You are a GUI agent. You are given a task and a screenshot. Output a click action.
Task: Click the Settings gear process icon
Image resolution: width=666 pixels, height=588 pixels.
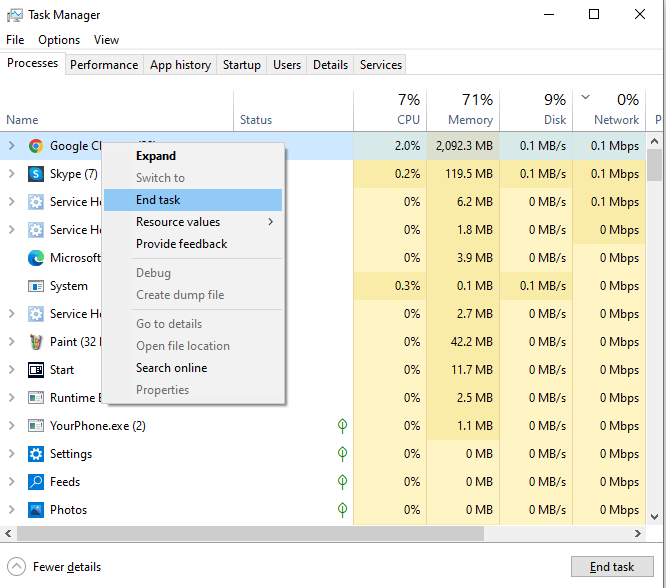[x=36, y=454]
